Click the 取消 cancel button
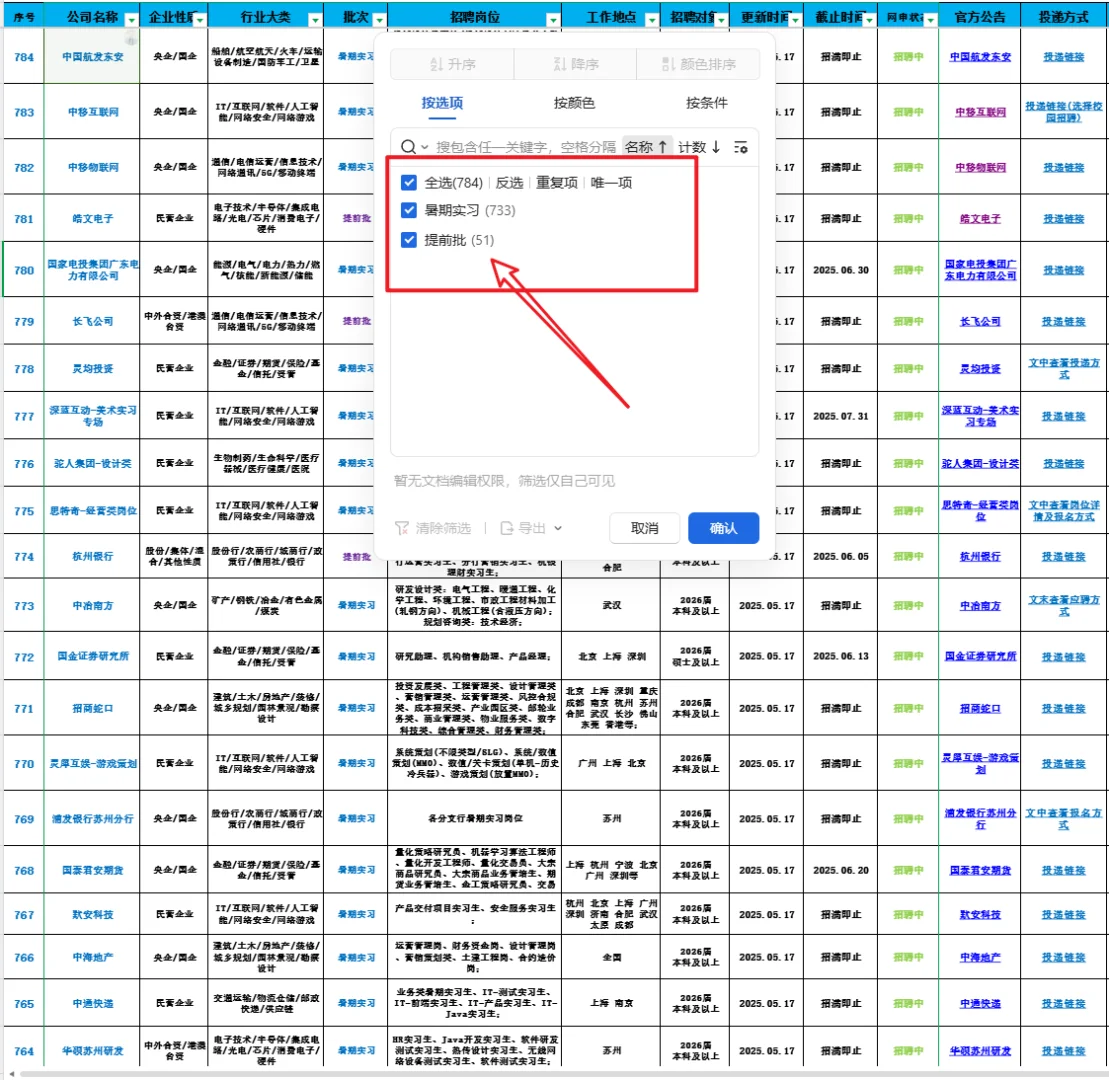The height and width of the screenshot is (1080, 1109). pyautogui.click(x=644, y=528)
